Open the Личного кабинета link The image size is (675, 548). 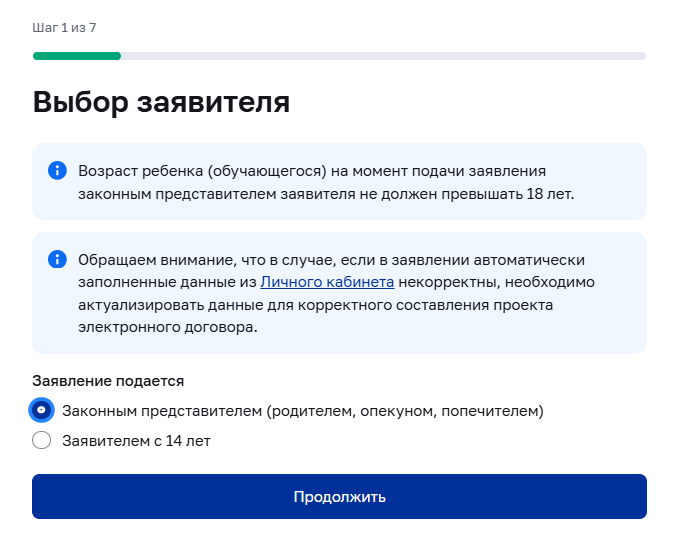tap(327, 282)
